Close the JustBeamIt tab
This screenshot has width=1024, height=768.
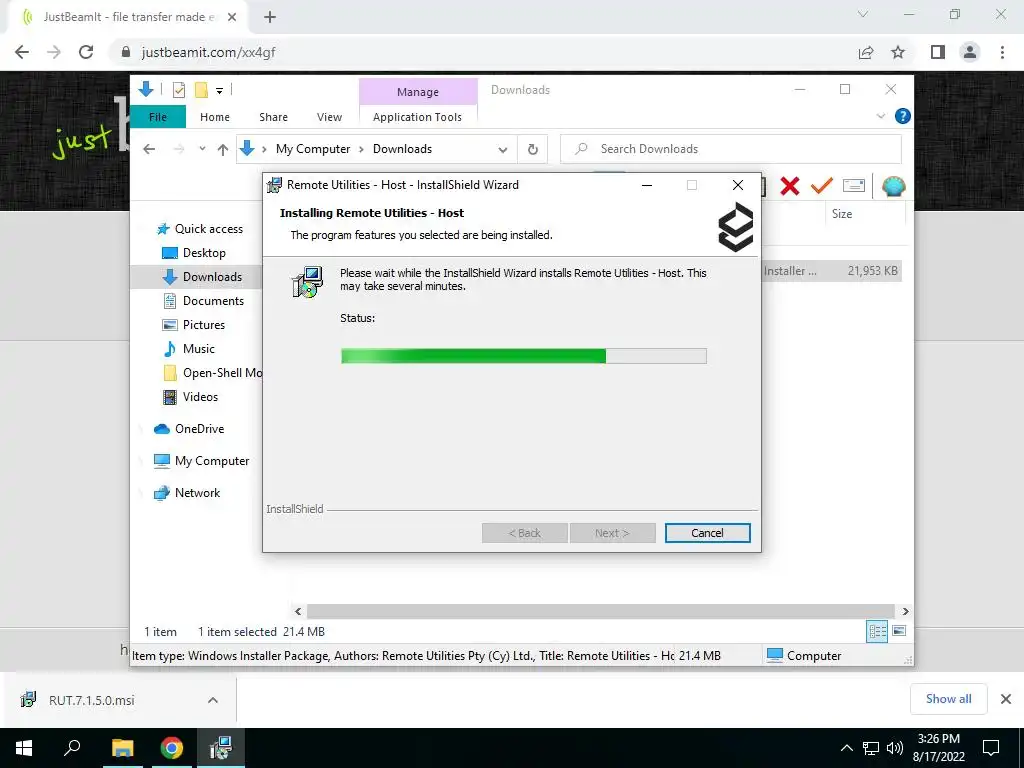[x=232, y=18]
